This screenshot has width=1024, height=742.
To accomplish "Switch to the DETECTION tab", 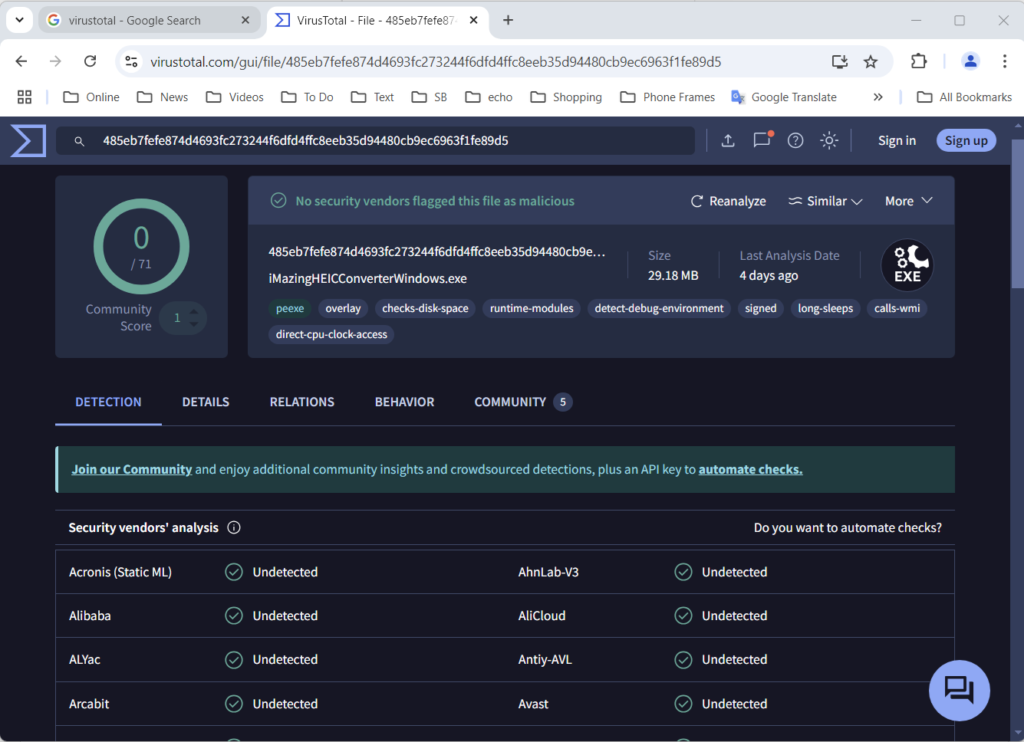I will click(108, 402).
